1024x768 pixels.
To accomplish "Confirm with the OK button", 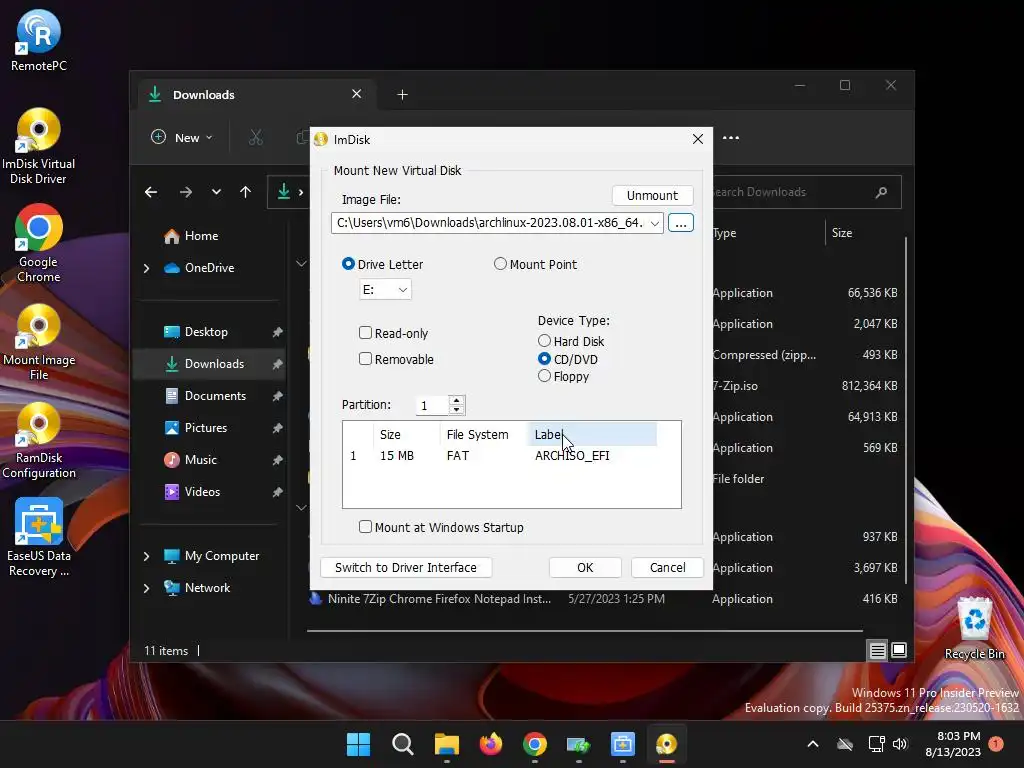I will [585, 568].
